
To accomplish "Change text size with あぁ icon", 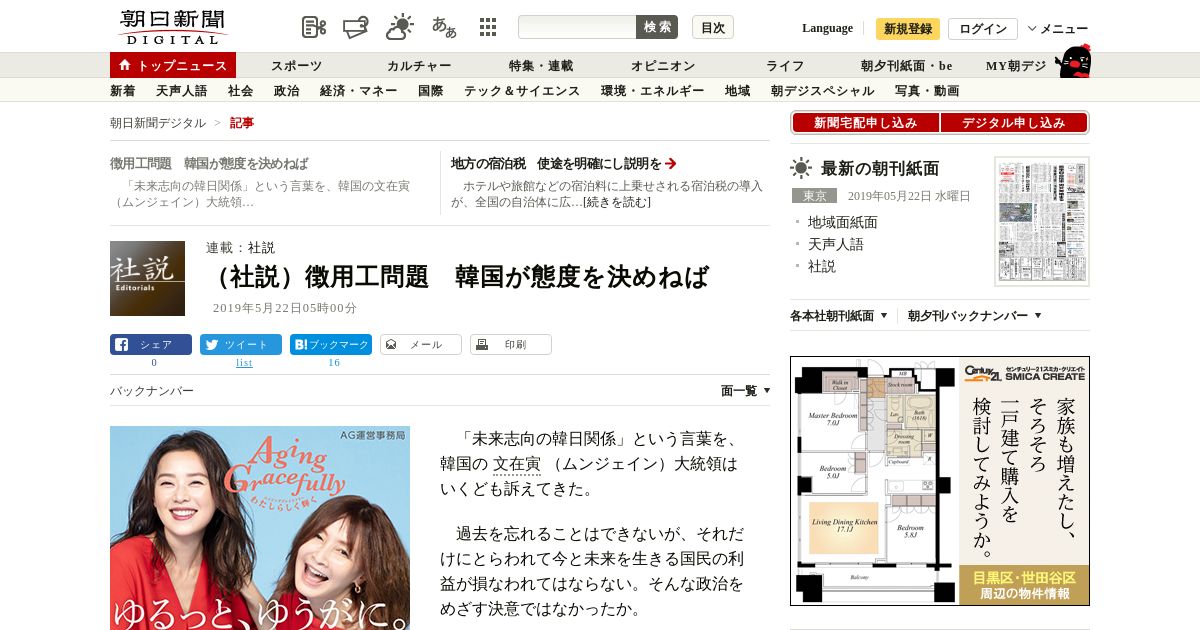I will click(x=444, y=27).
